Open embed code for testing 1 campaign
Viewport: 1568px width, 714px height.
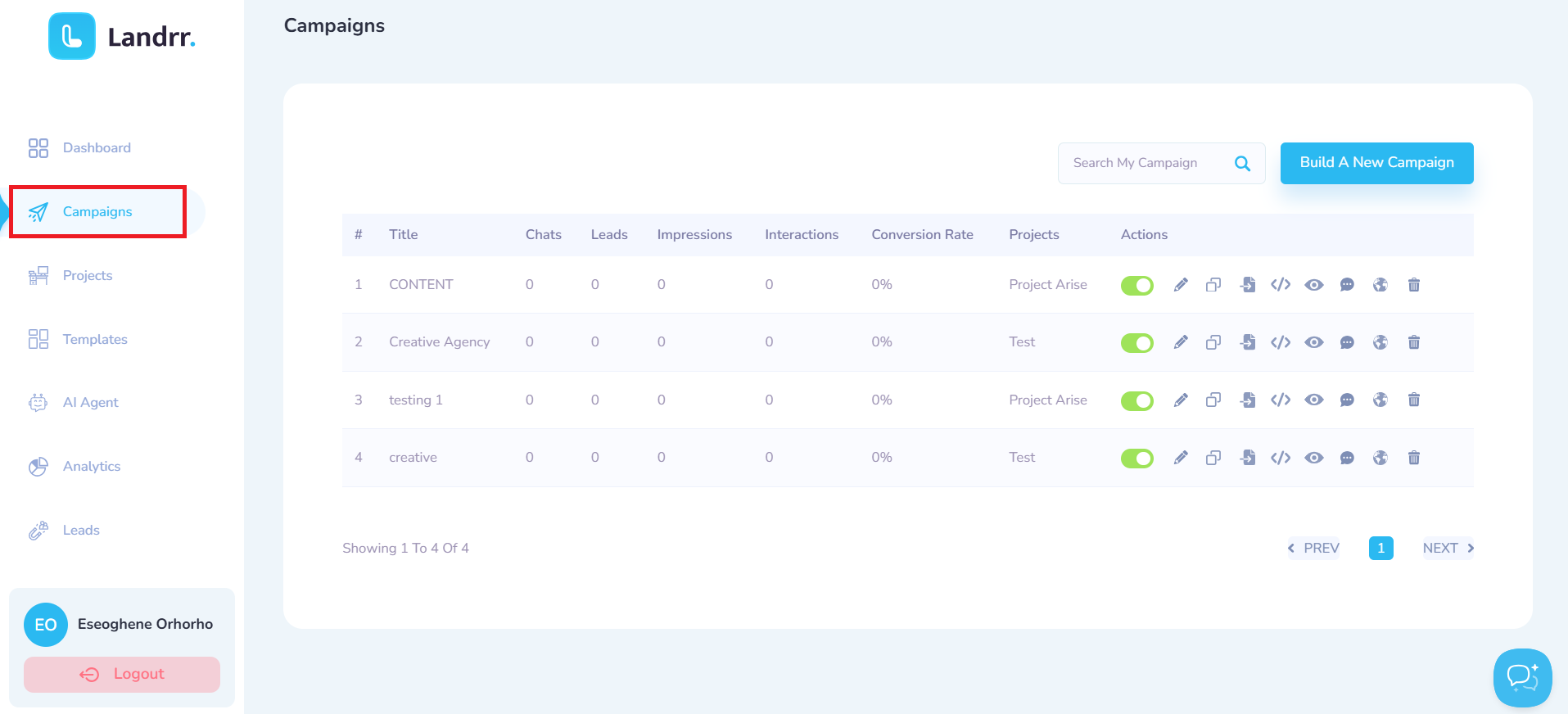coord(1281,400)
